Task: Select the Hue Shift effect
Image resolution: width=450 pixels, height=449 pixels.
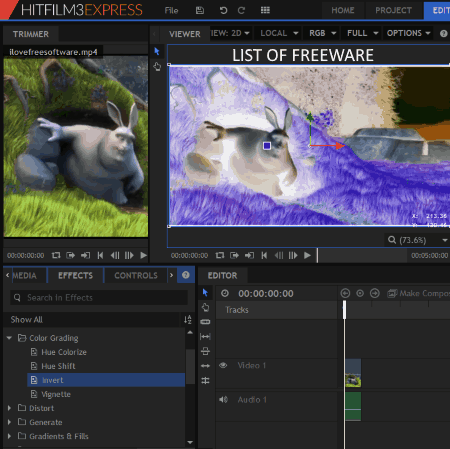Action: point(58,366)
